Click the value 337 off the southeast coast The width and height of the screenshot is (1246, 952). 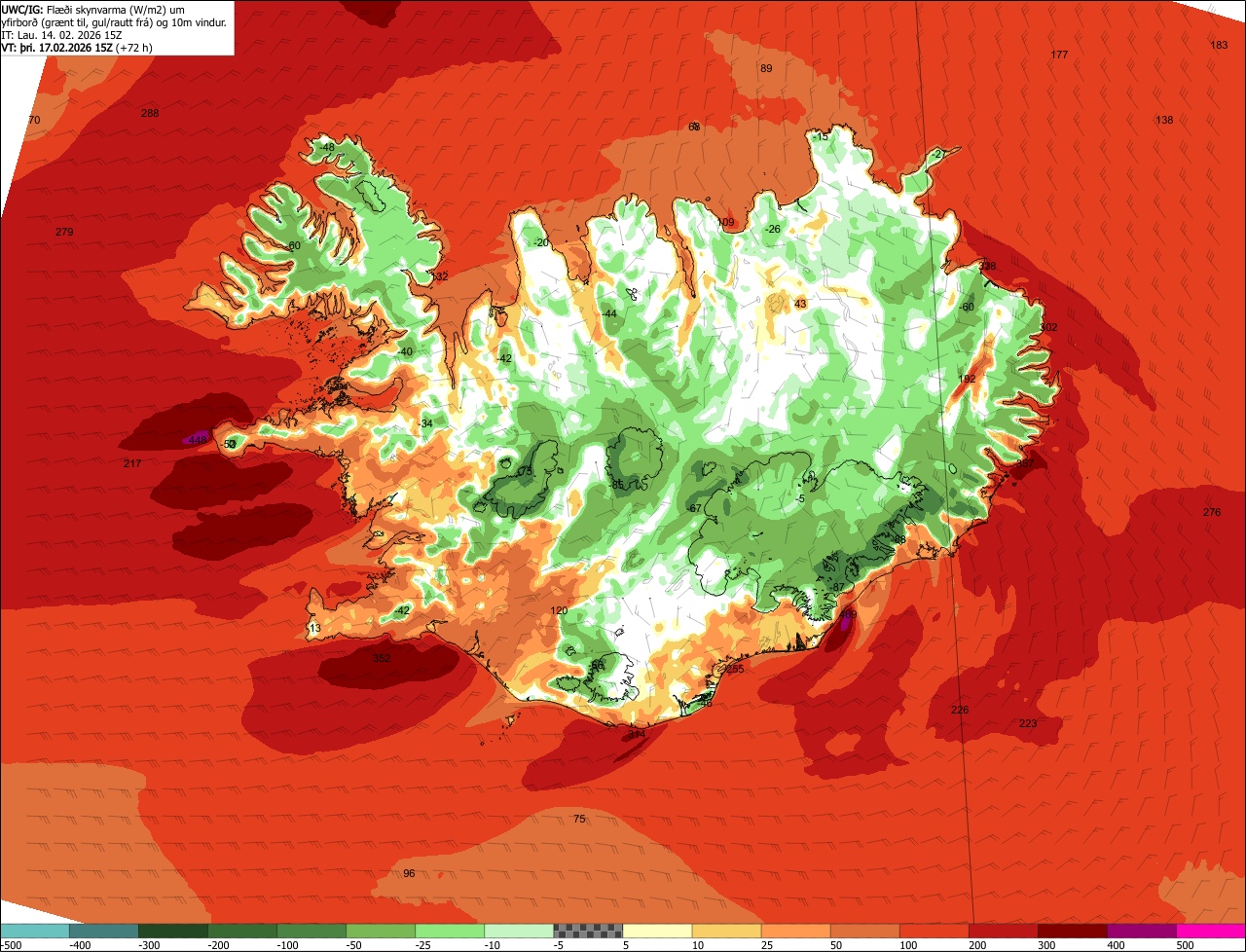[1025, 463]
